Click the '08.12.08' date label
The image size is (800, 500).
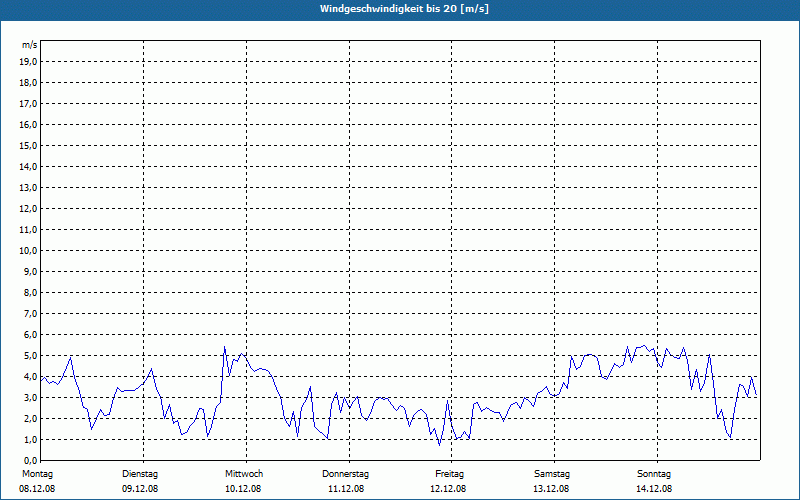click(x=37, y=489)
